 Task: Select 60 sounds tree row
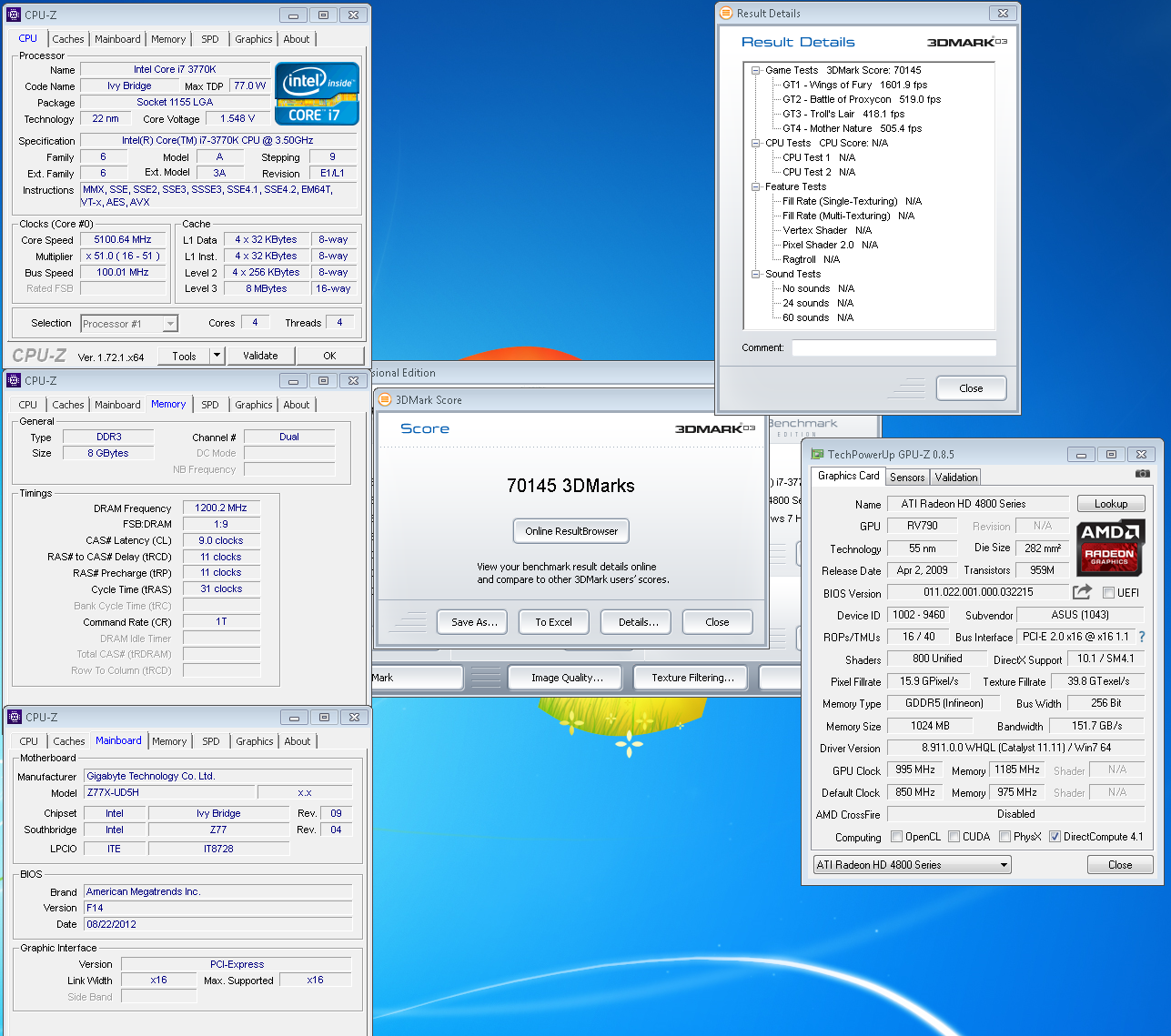tap(818, 317)
